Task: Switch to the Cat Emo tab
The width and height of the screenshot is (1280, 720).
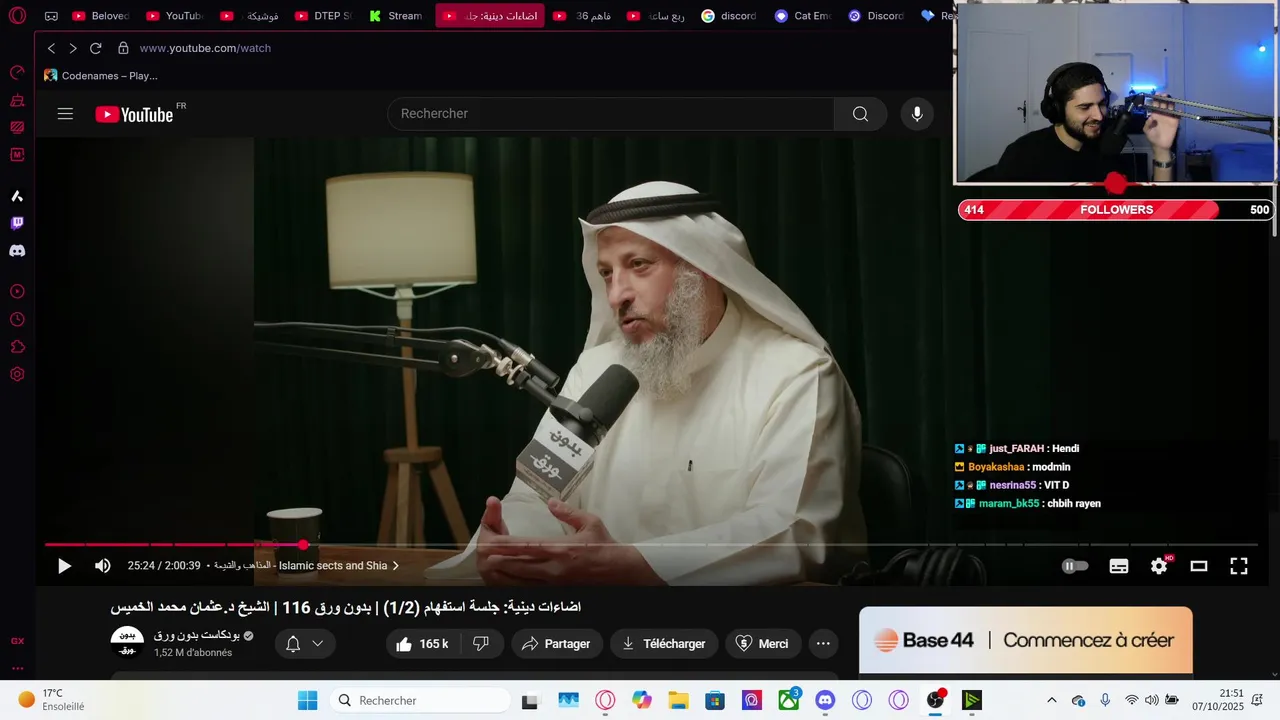Action: coord(804,16)
